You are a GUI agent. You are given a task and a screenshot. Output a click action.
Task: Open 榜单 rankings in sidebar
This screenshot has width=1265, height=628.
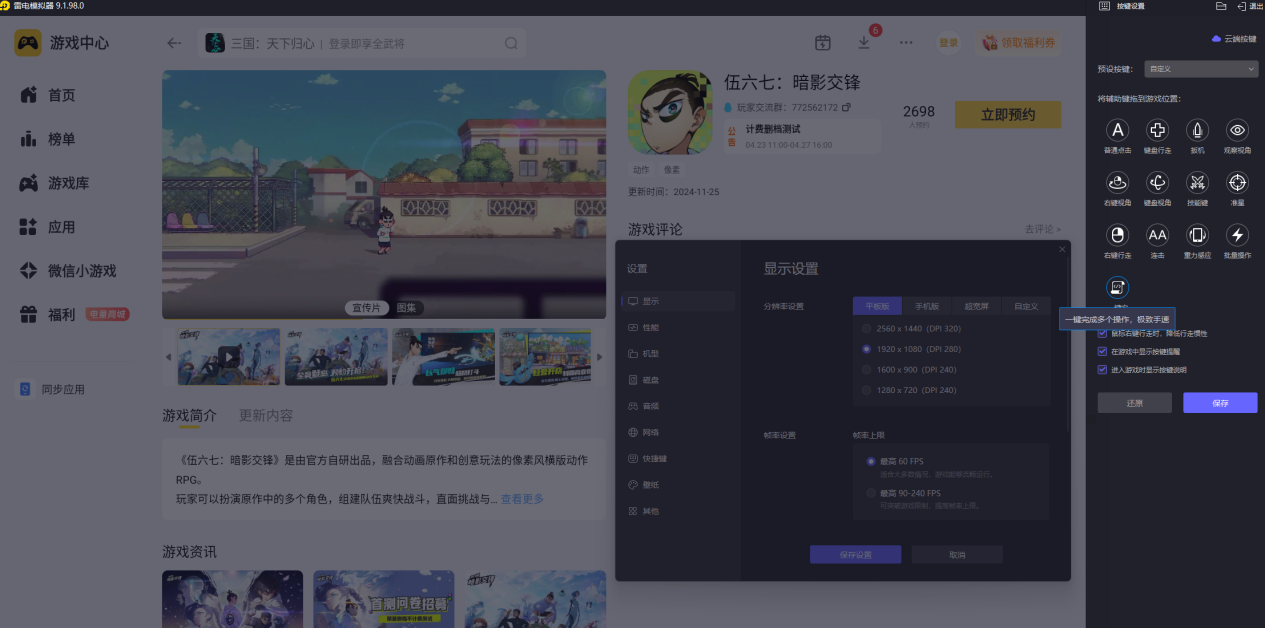pyautogui.click(x=48, y=139)
